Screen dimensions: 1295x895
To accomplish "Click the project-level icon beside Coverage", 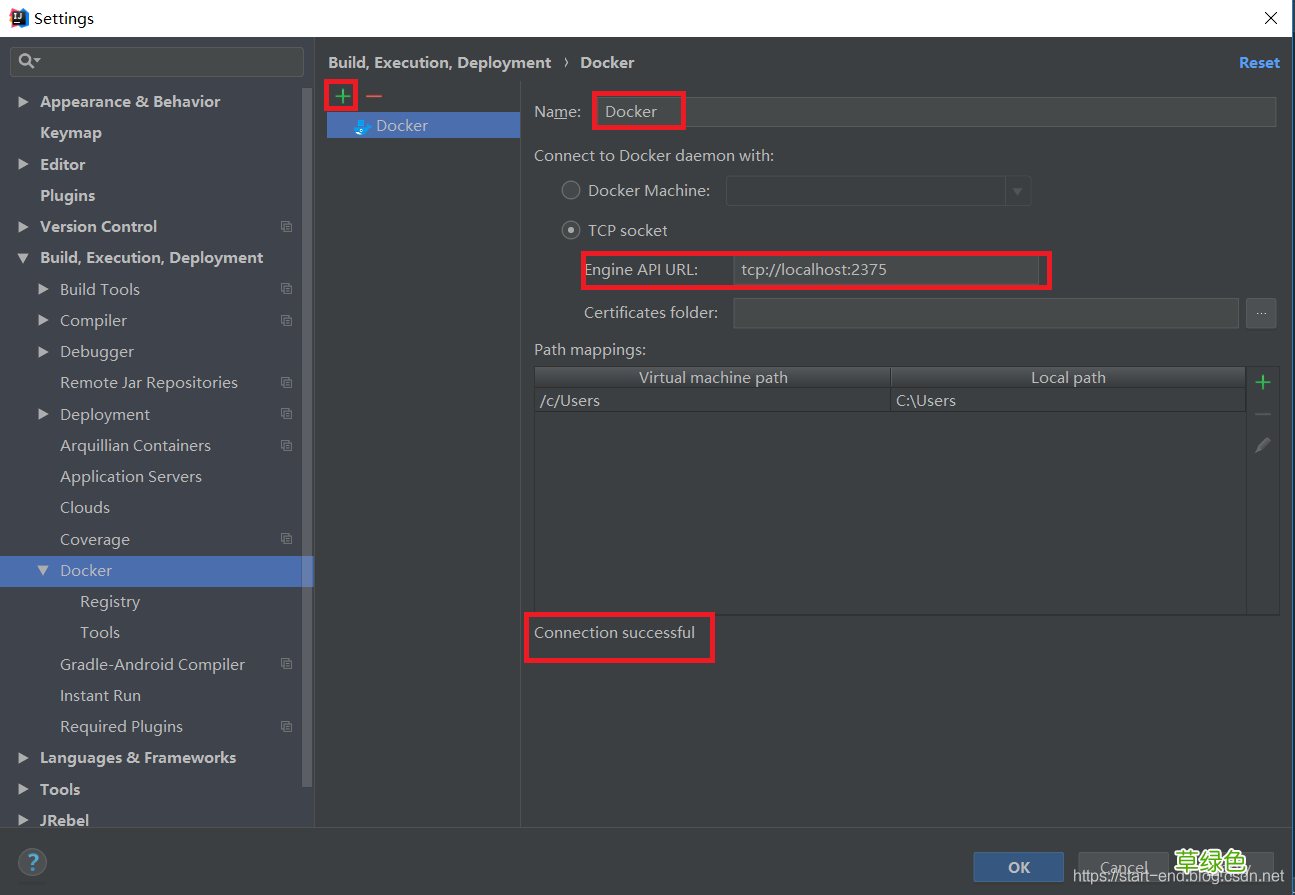I will pos(287,539).
